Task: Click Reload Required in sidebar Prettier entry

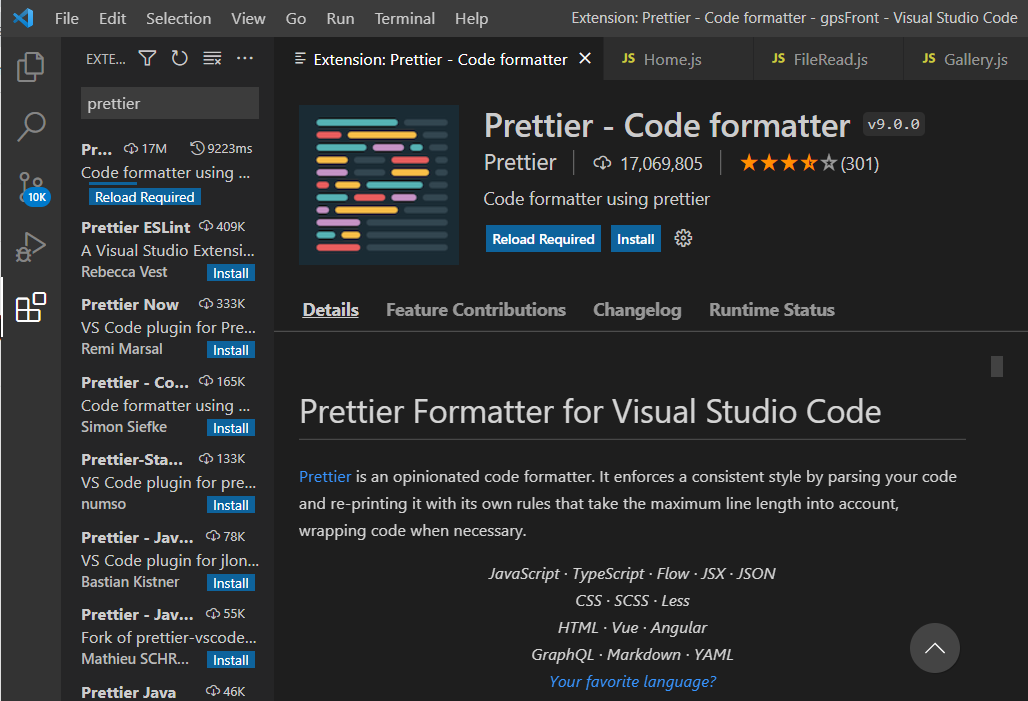Action: [144, 197]
